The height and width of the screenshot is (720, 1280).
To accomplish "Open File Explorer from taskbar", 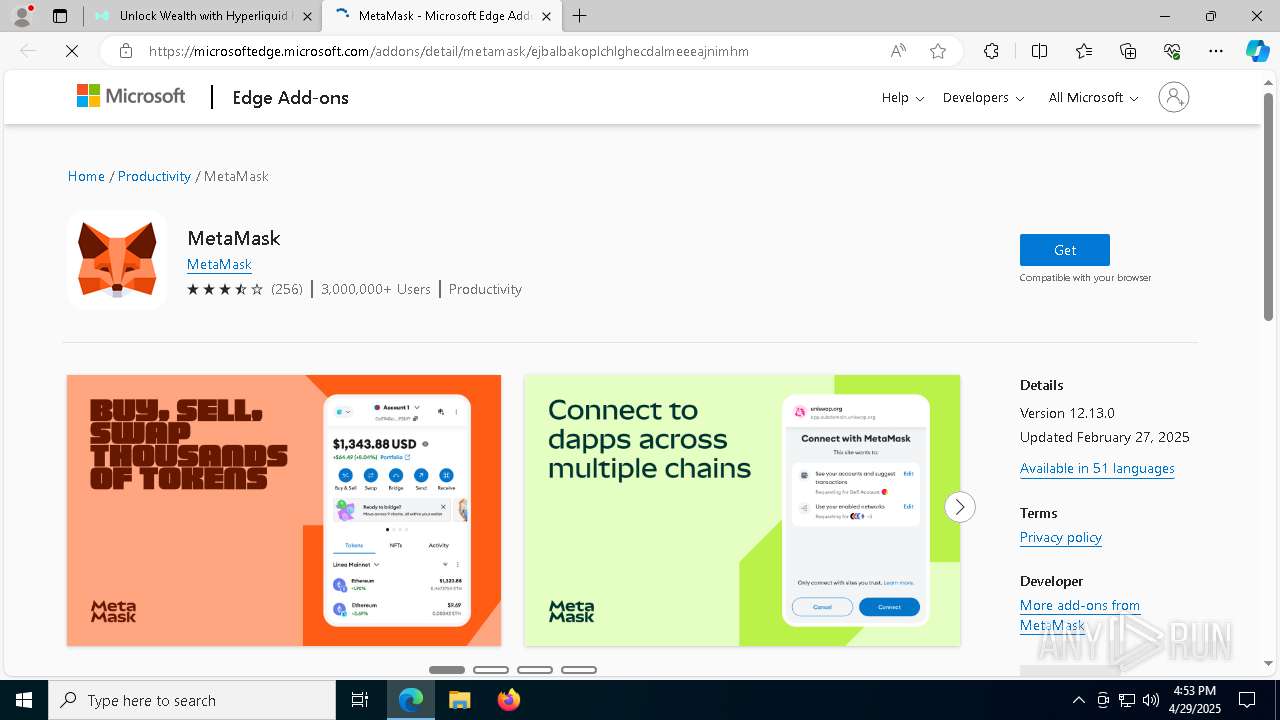I will click(x=459, y=700).
